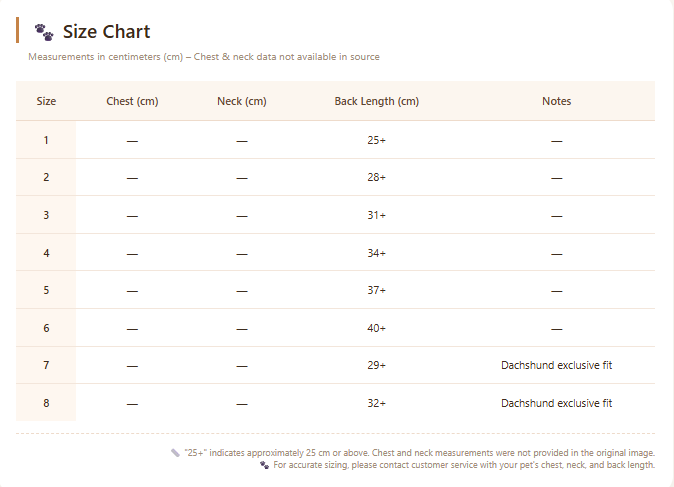The image size is (674, 487).
Task: Select the size 1 row label
Action: (46, 140)
